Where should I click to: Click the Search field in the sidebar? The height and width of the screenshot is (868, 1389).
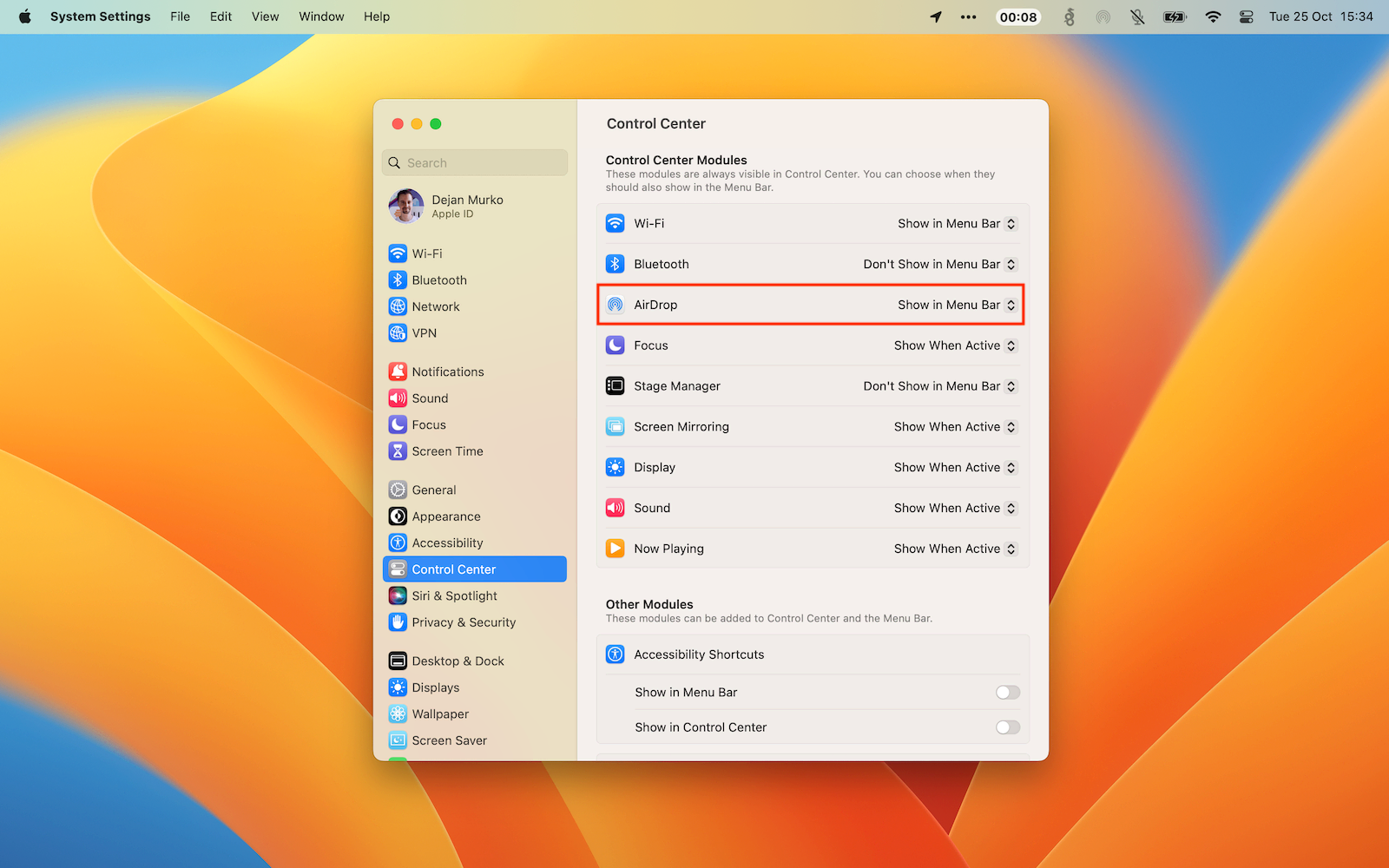tap(475, 163)
